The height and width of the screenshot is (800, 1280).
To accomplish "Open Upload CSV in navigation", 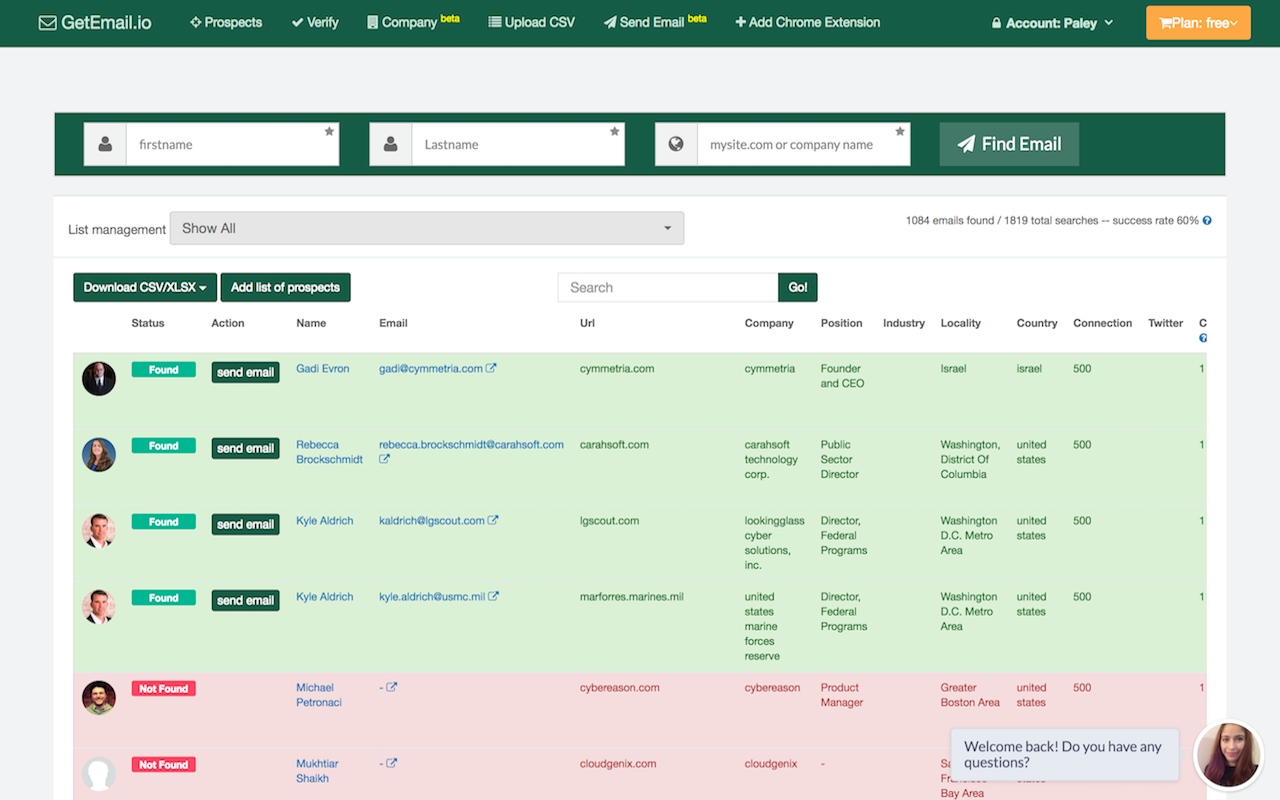I will 532,22.
